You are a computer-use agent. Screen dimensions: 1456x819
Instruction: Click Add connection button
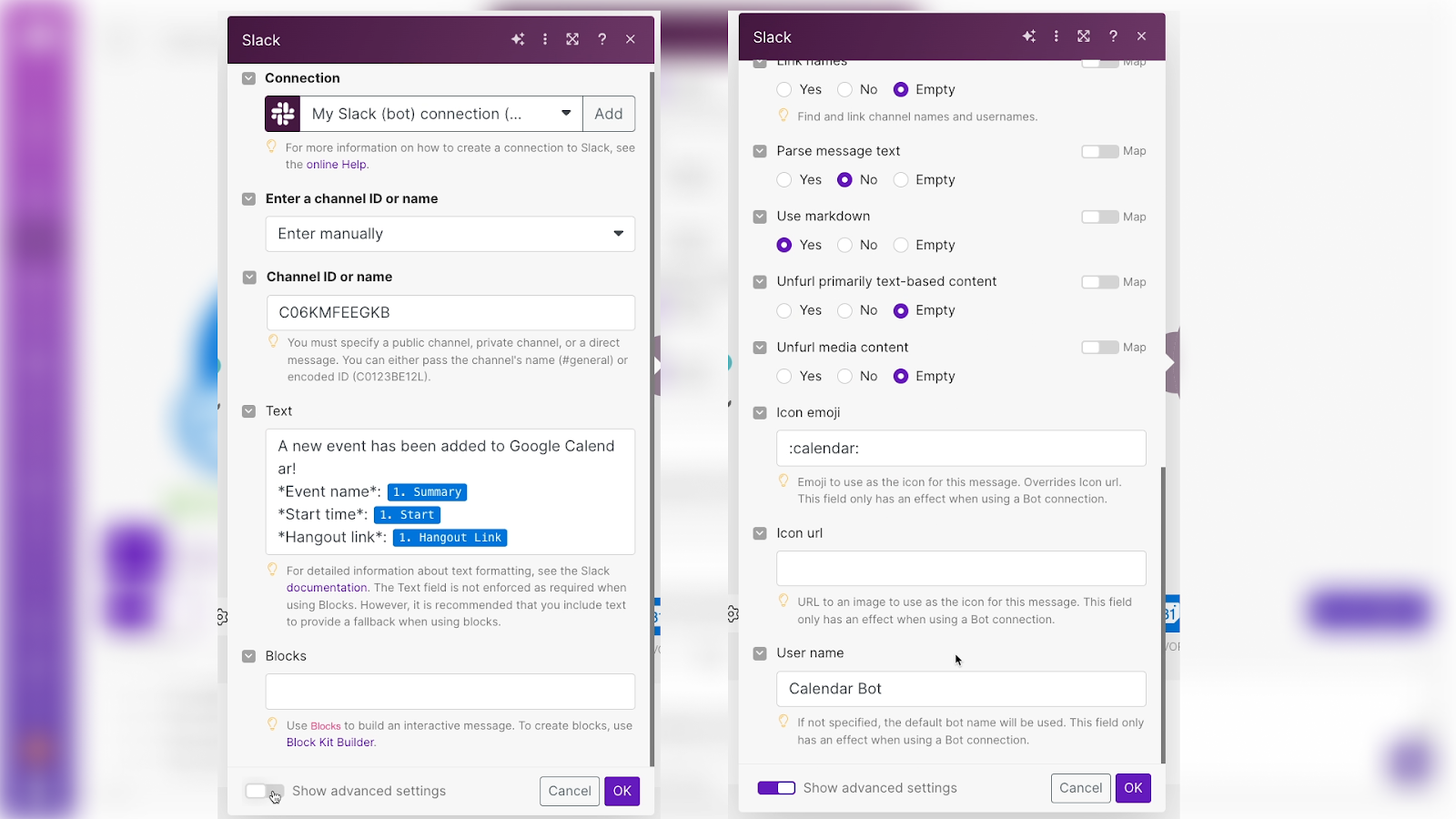pyautogui.click(x=609, y=114)
